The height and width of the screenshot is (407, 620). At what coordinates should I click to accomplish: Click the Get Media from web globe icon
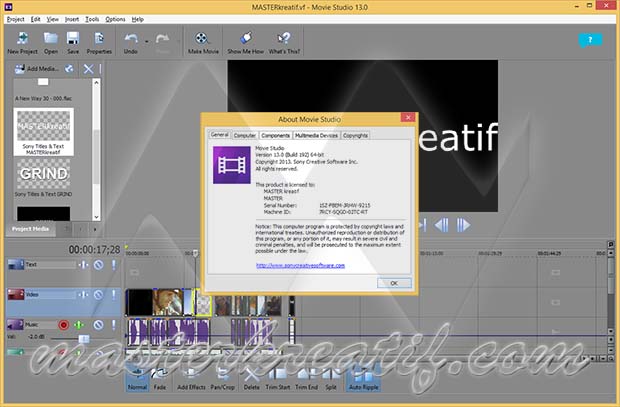(x=69, y=69)
